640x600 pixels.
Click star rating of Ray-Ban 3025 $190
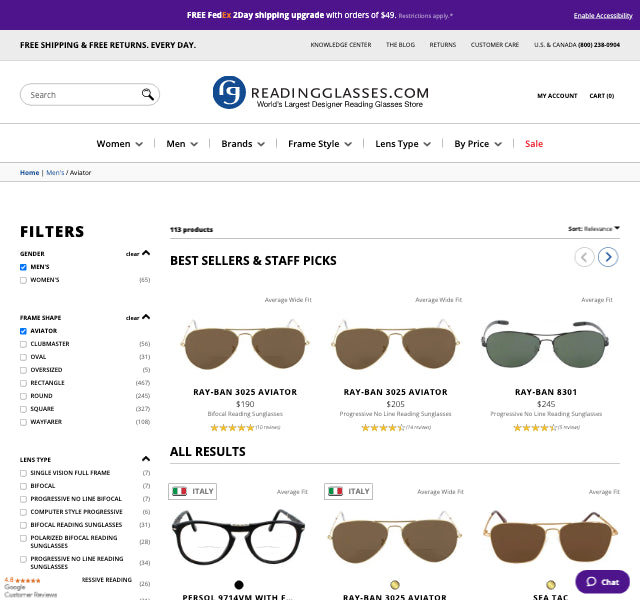[232, 428]
